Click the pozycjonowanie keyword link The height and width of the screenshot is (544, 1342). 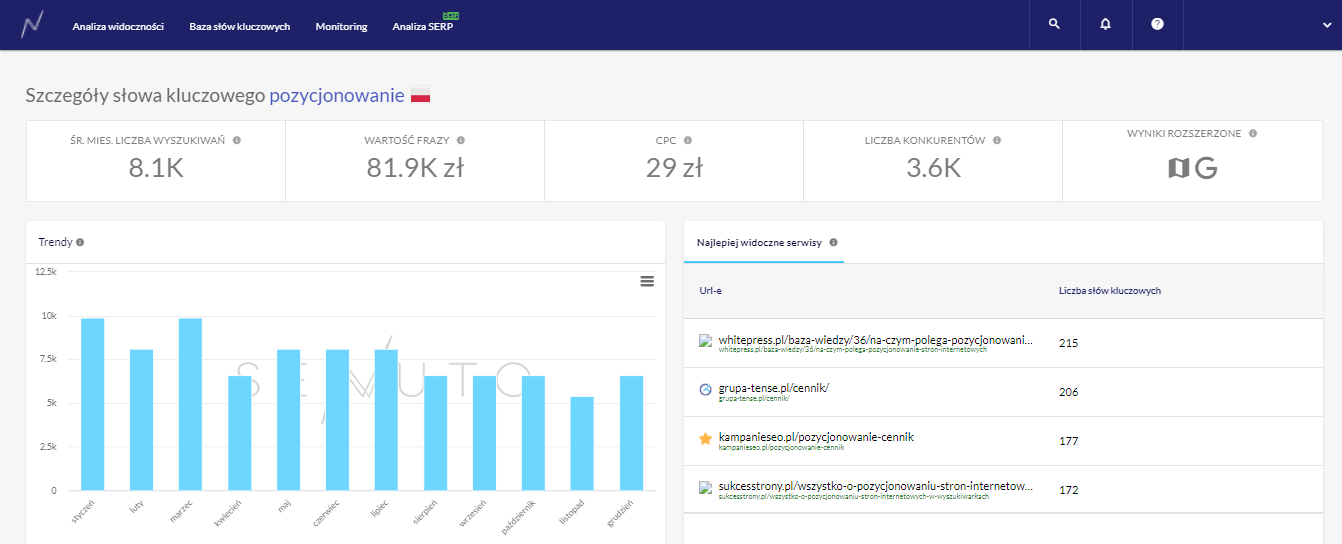pos(337,96)
